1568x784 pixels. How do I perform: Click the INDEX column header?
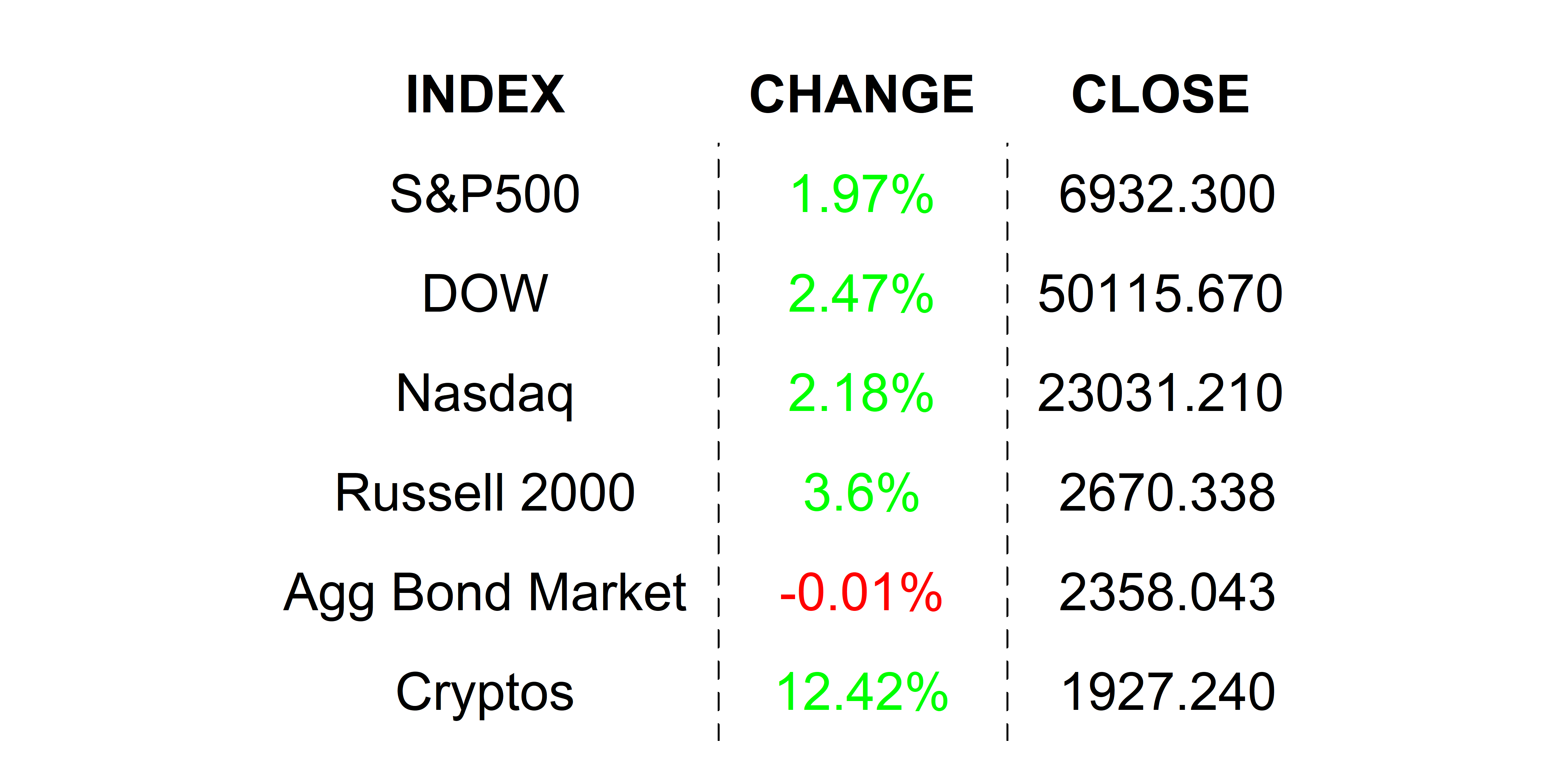(x=485, y=94)
